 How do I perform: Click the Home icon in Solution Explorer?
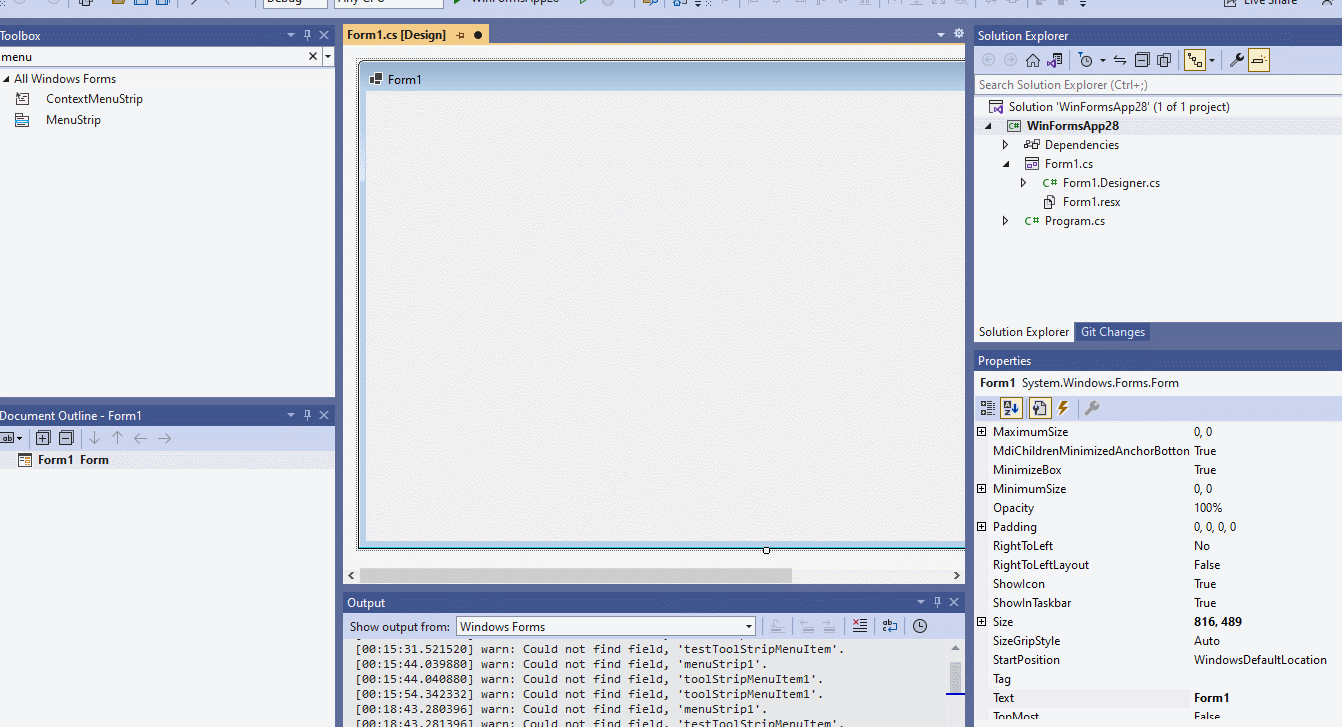1033,59
